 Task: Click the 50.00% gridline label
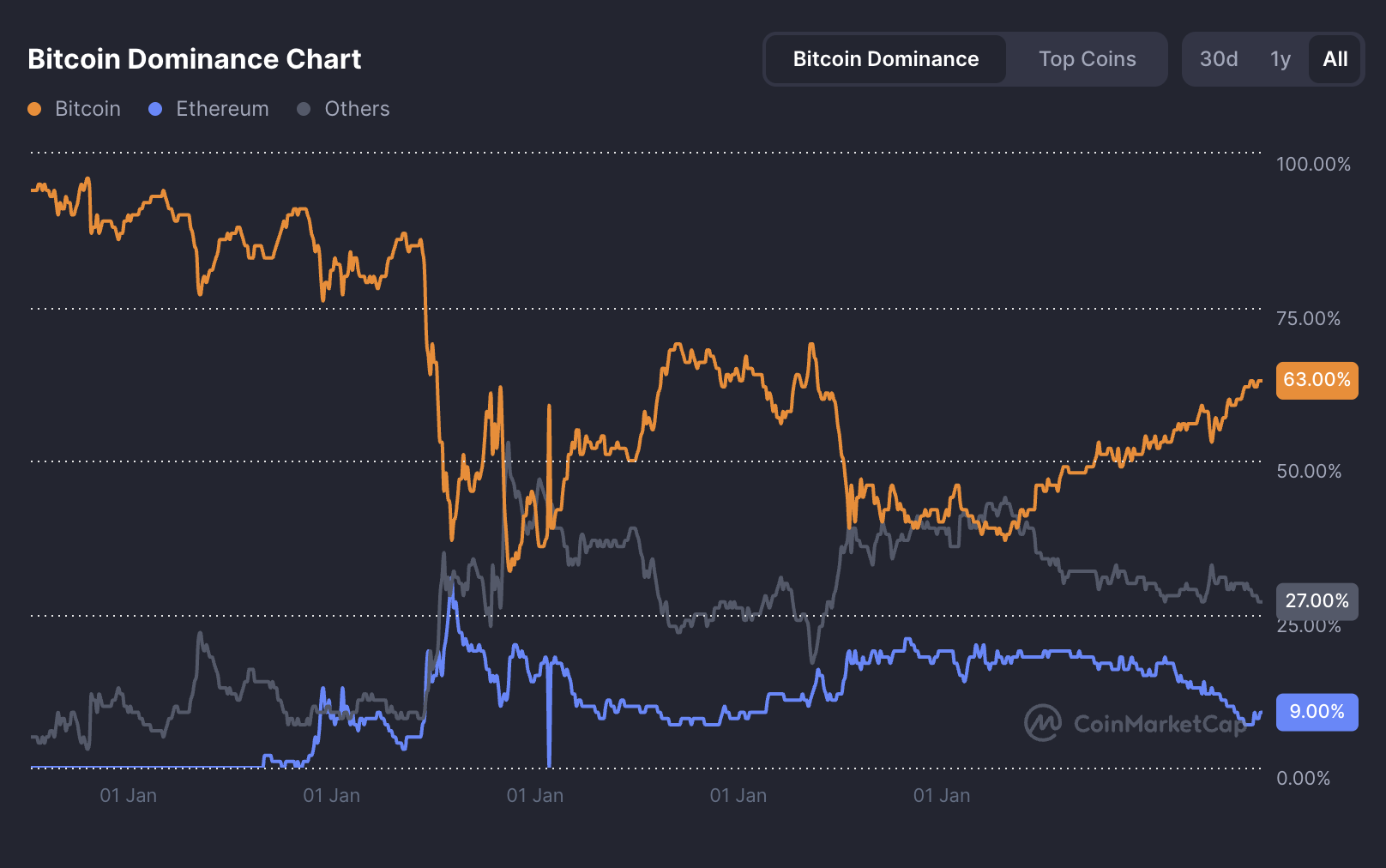point(1308,471)
